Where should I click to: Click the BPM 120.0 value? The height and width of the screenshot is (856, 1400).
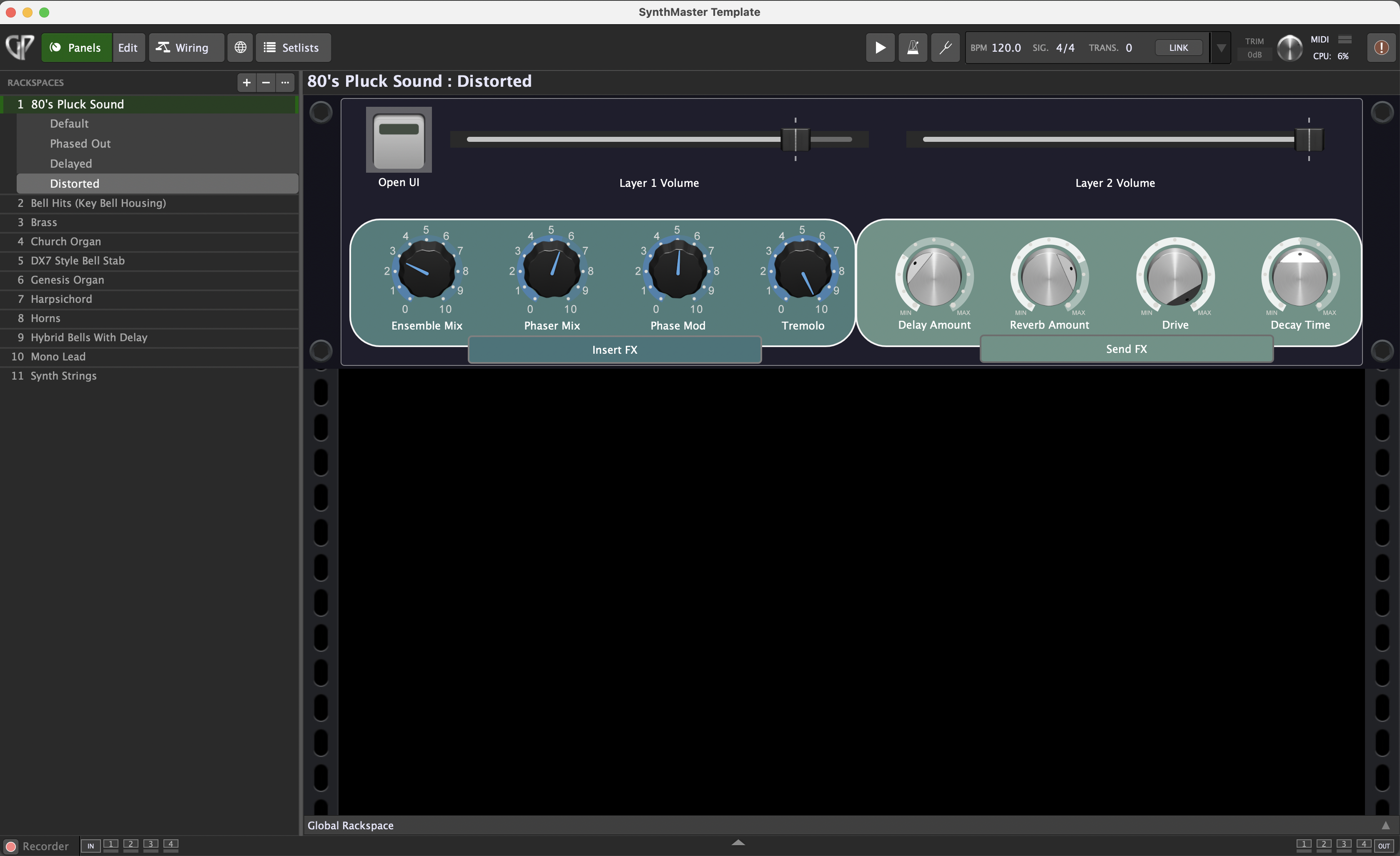1006,48
